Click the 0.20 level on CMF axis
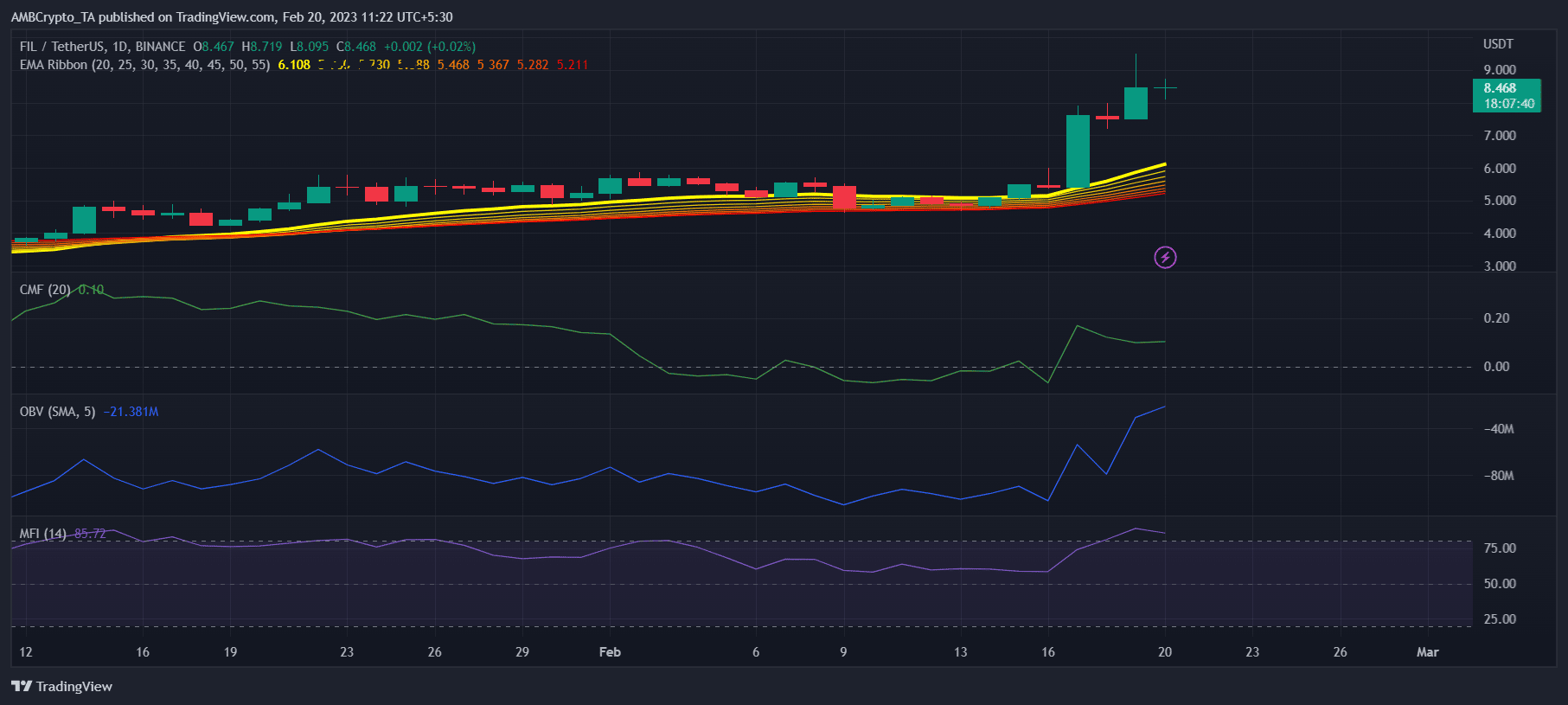This screenshot has height=705, width=1568. [1496, 318]
